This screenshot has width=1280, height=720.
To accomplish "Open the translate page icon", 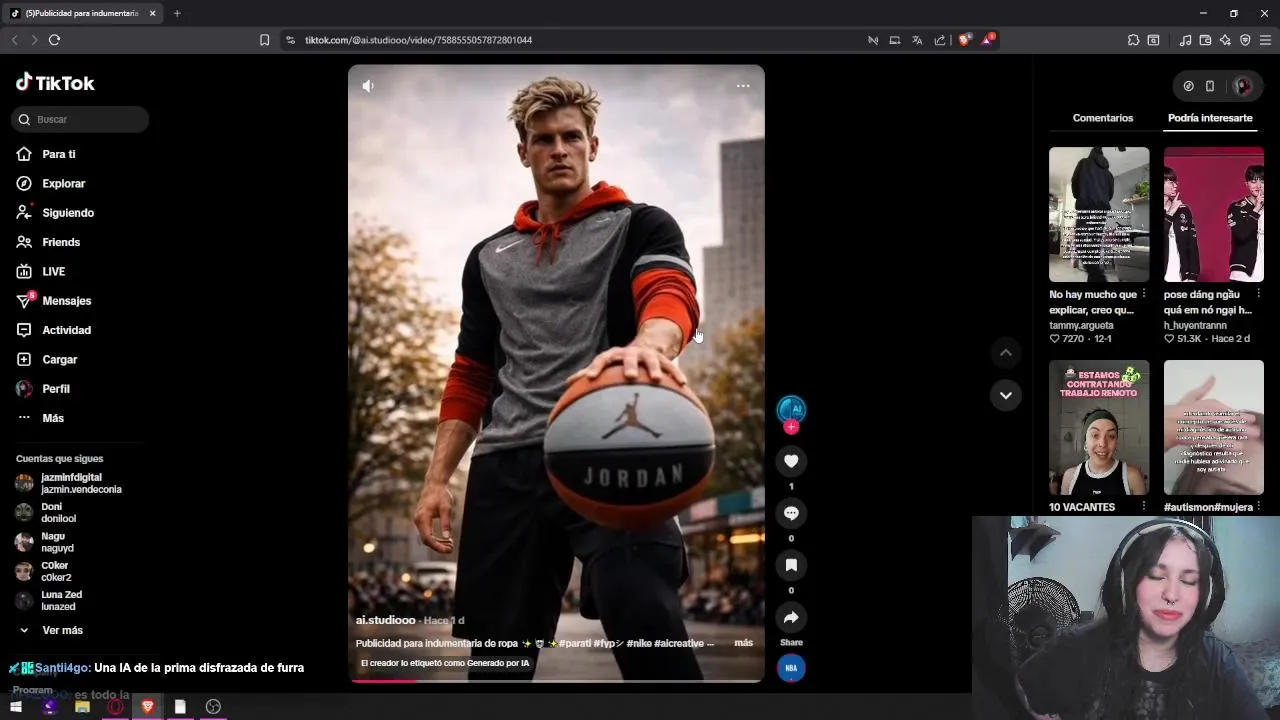I will [917, 40].
